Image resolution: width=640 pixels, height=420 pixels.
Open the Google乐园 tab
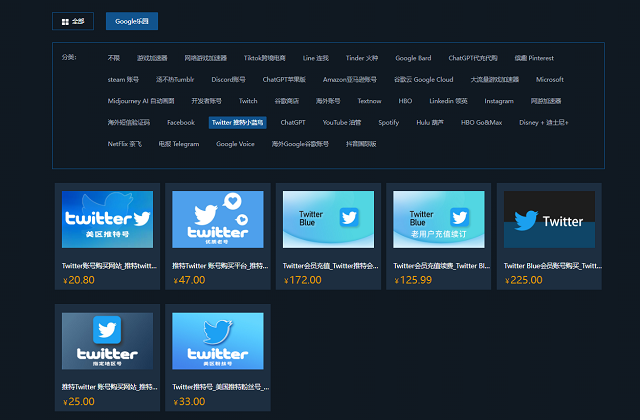tap(132, 21)
